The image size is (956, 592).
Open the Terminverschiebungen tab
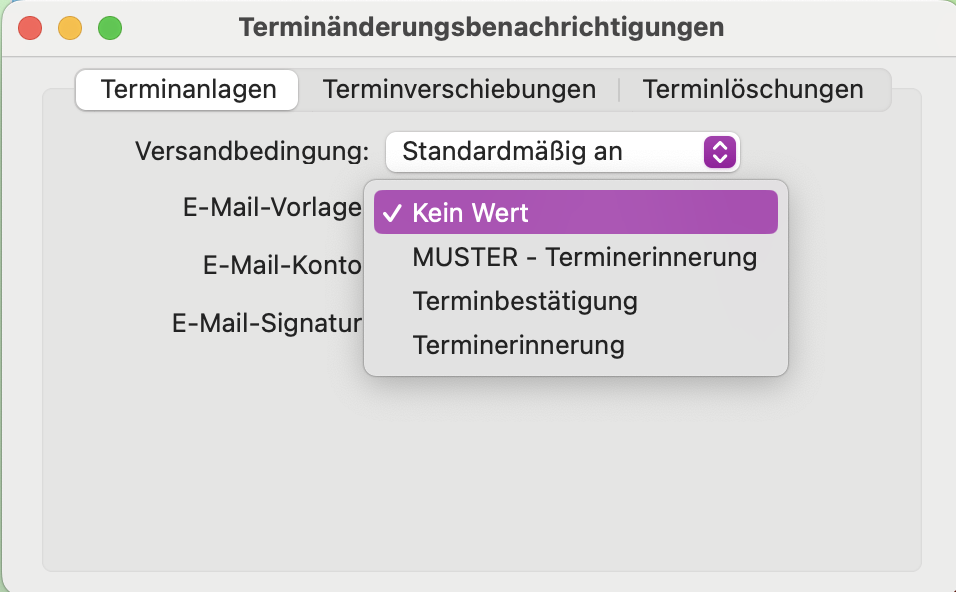(459, 90)
